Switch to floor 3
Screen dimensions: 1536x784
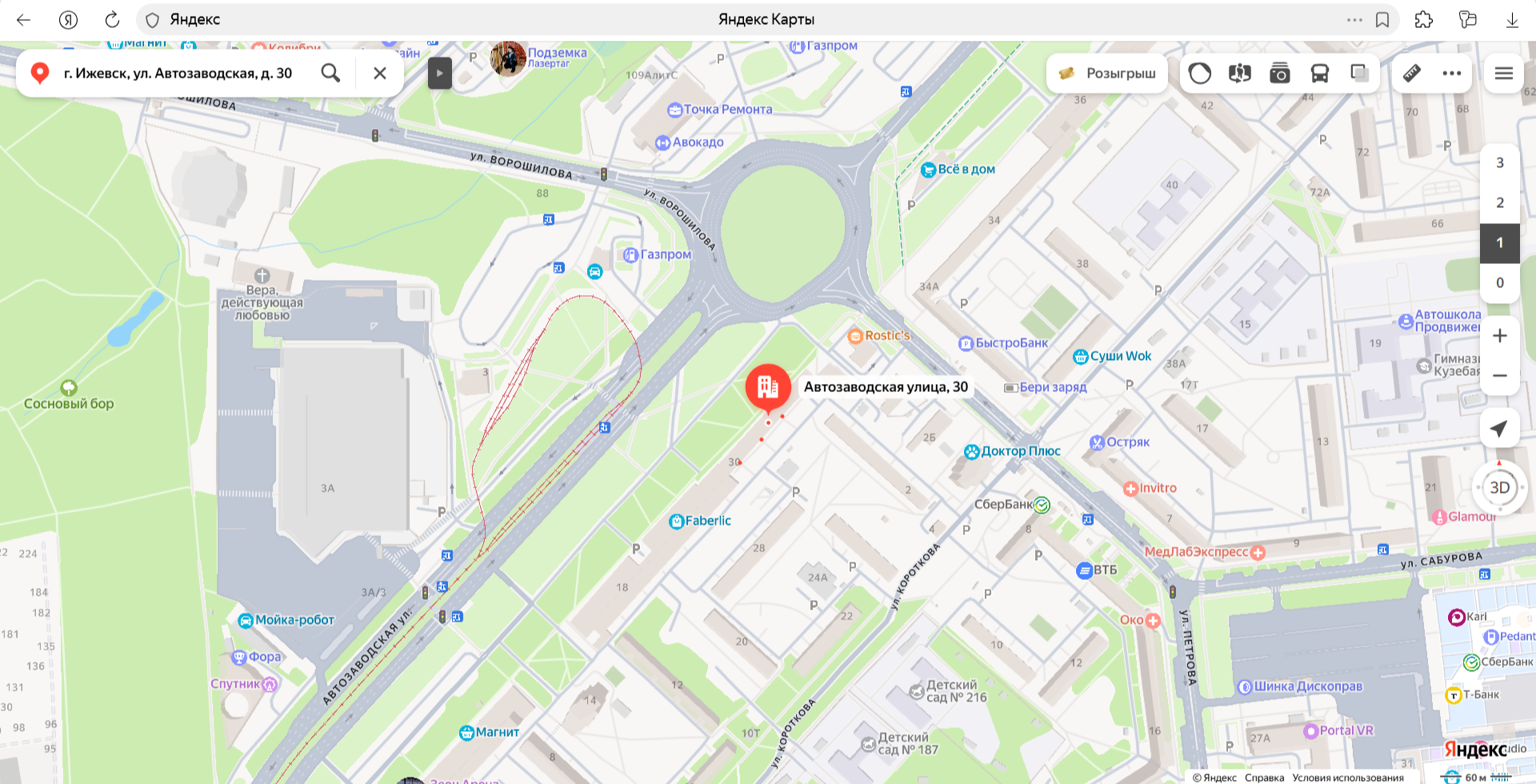[x=1500, y=163]
